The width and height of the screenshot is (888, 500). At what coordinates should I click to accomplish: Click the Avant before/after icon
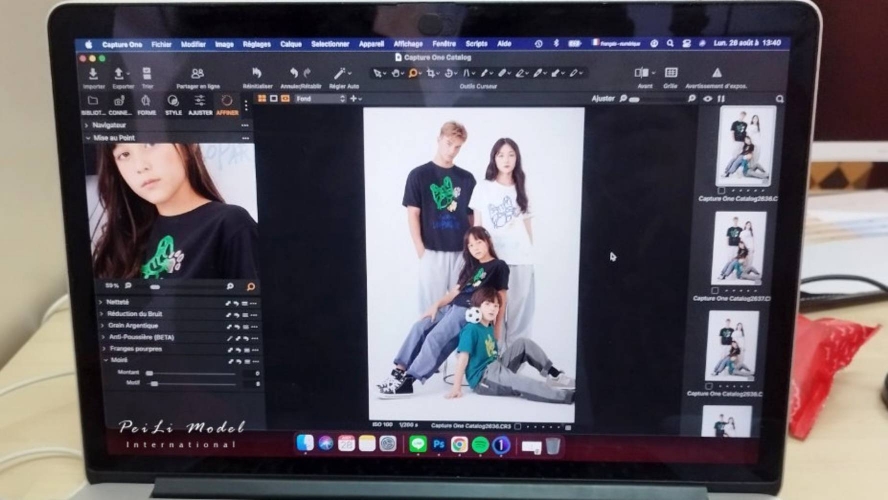[641, 72]
